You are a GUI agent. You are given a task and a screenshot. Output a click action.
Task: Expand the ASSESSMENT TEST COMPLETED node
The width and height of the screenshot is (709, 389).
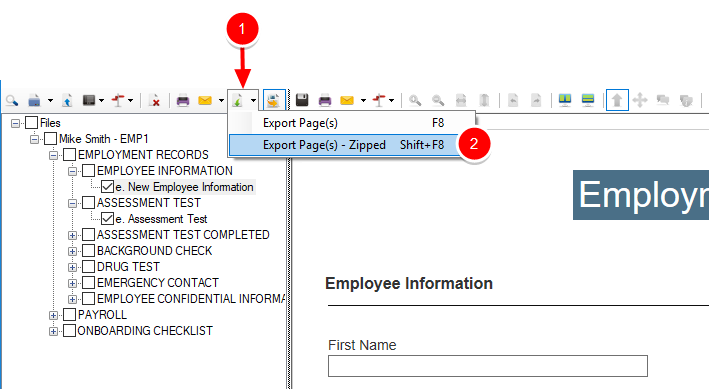(x=72, y=236)
